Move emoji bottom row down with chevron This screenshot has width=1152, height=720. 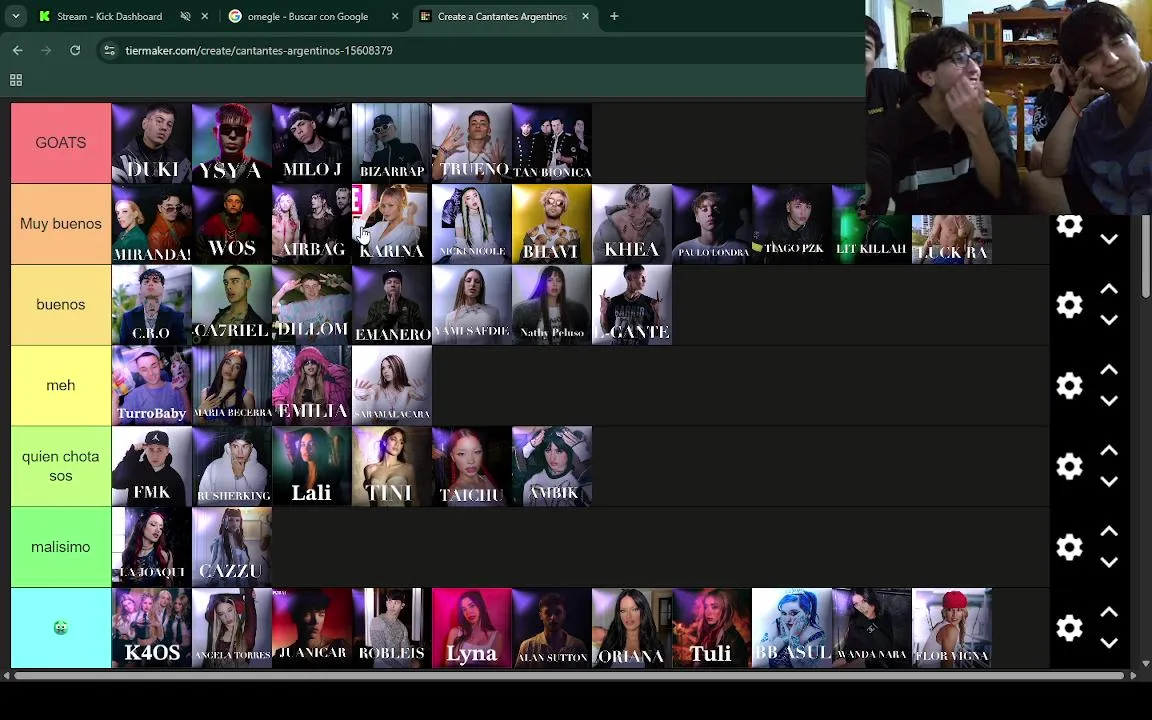point(1109,643)
